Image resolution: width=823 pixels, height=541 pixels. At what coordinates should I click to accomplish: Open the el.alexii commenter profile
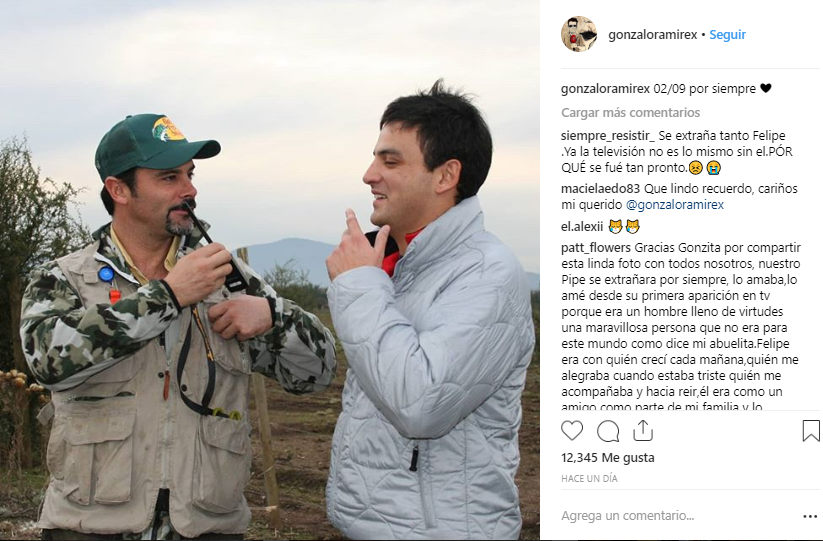click(580, 227)
